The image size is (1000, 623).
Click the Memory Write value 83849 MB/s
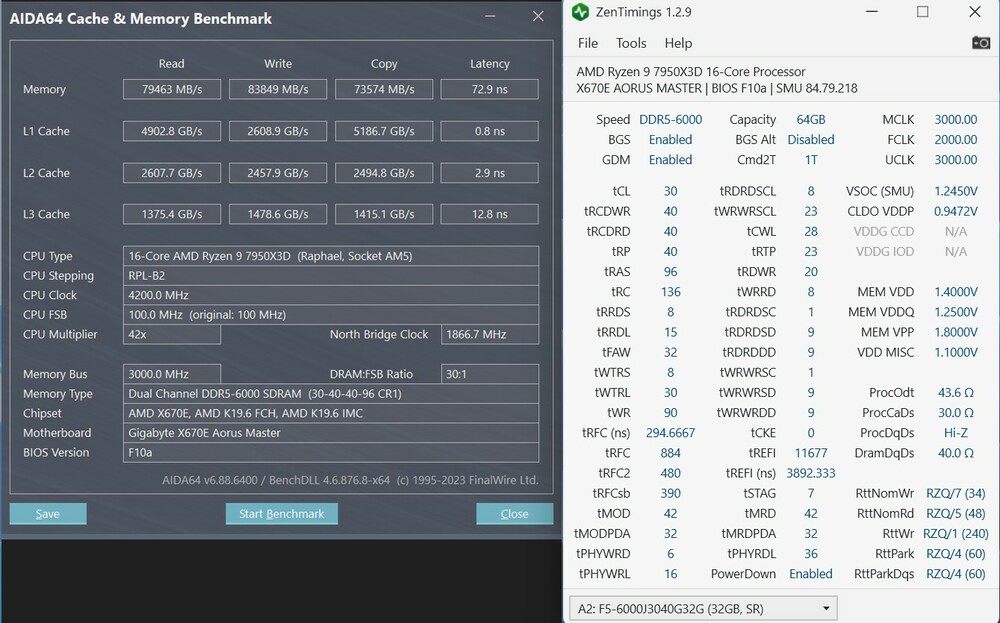pyautogui.click(x=277, y=89)
